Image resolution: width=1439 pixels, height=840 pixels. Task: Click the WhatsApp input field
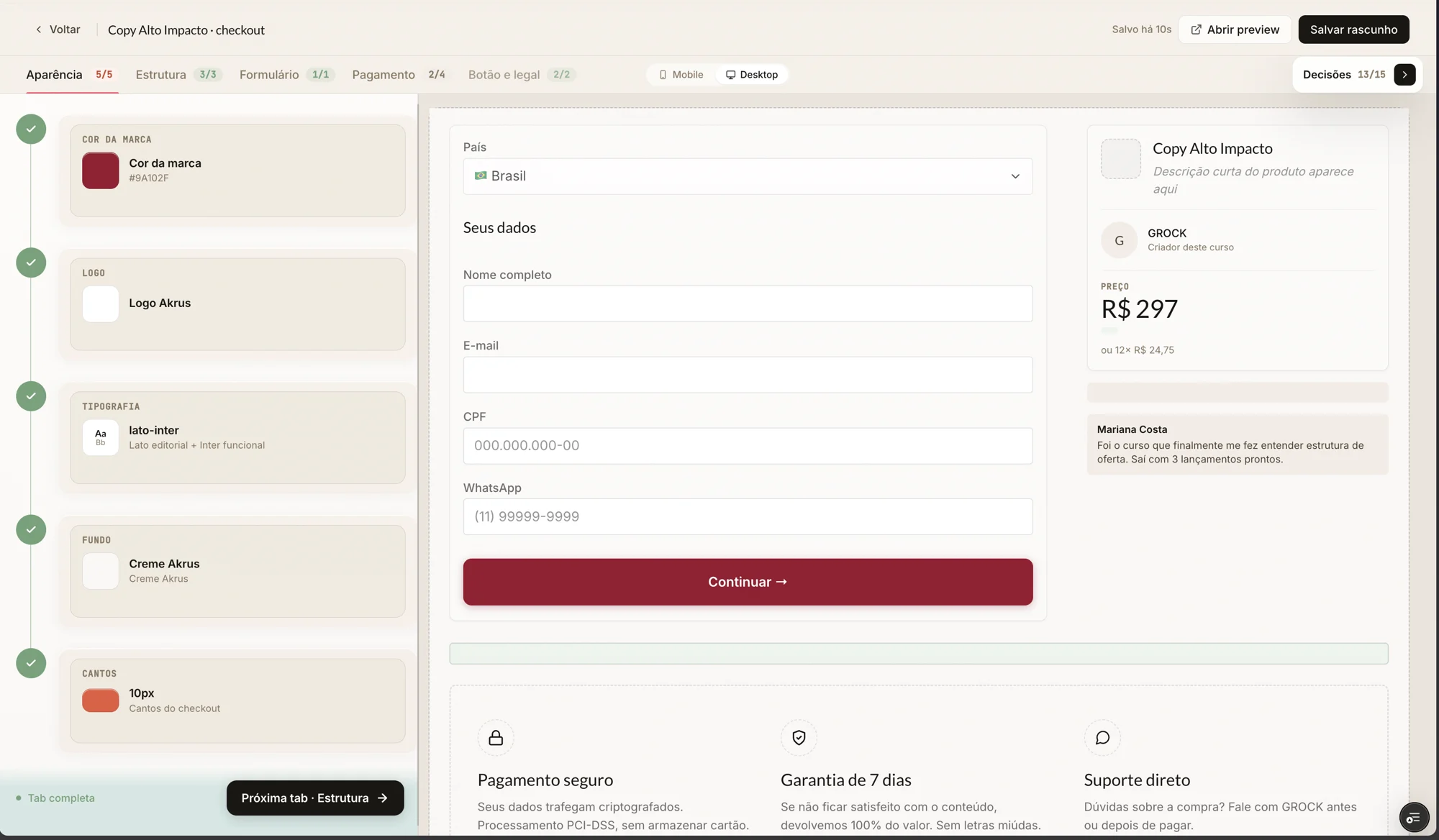748,516
